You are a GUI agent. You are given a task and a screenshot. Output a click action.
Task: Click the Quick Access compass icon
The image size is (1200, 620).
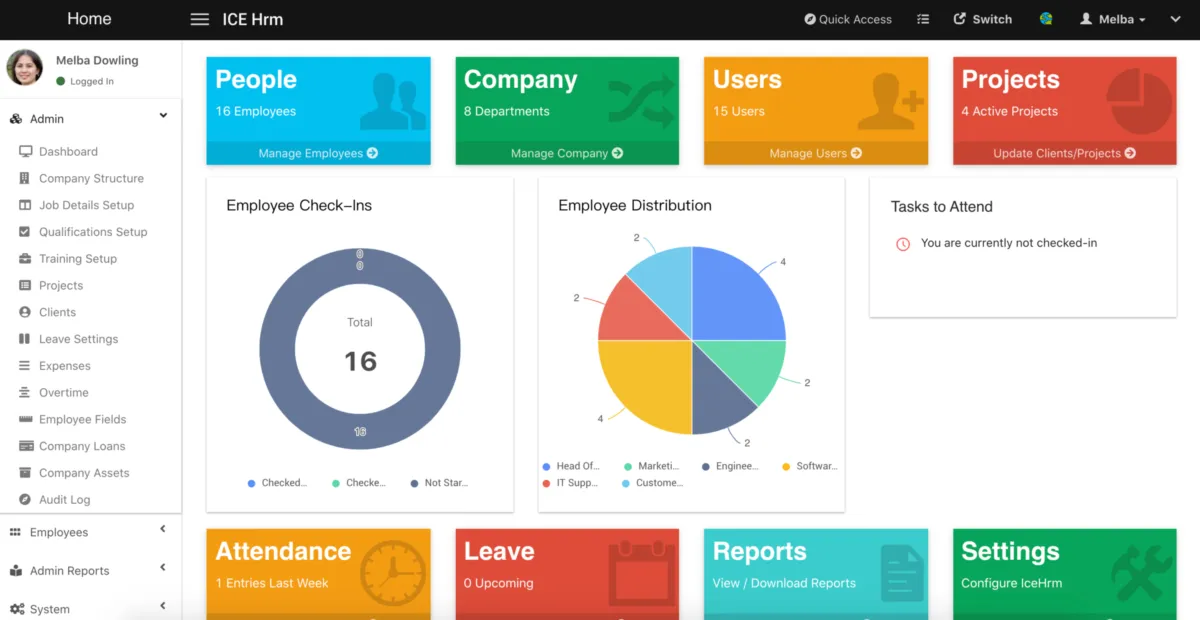click(810, 19)
